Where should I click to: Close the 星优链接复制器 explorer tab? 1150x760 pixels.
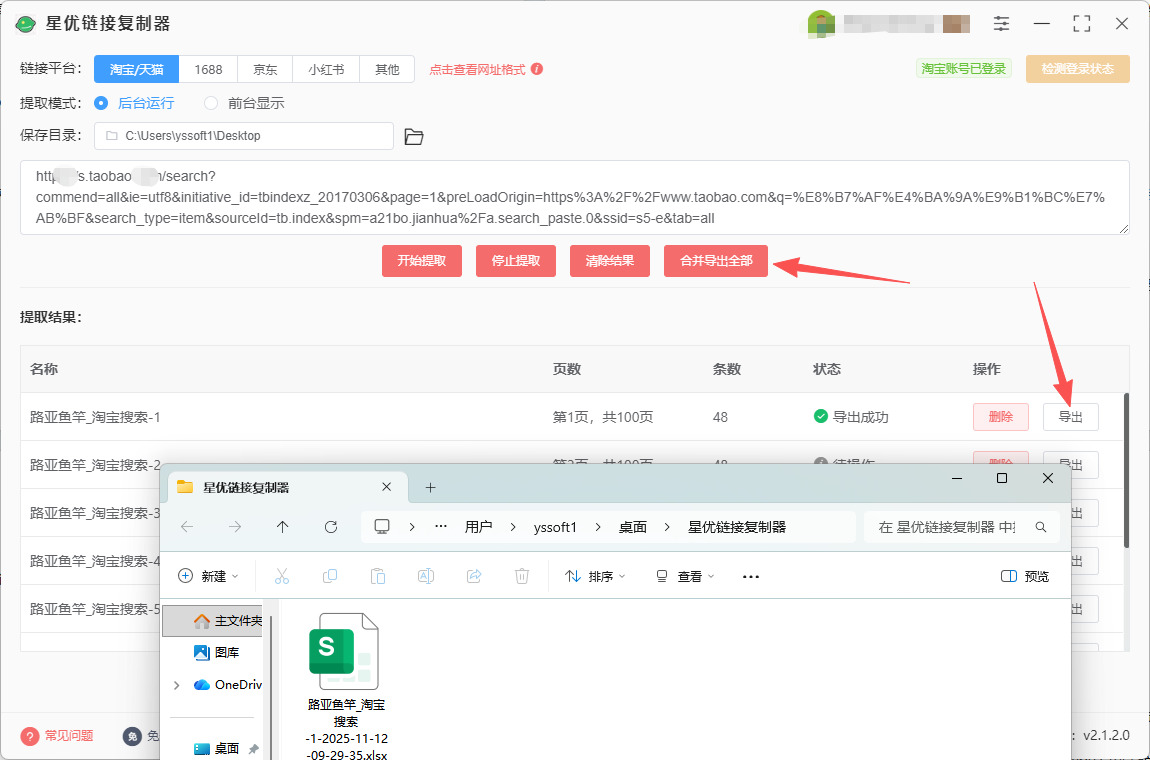(x=387, y=487)
